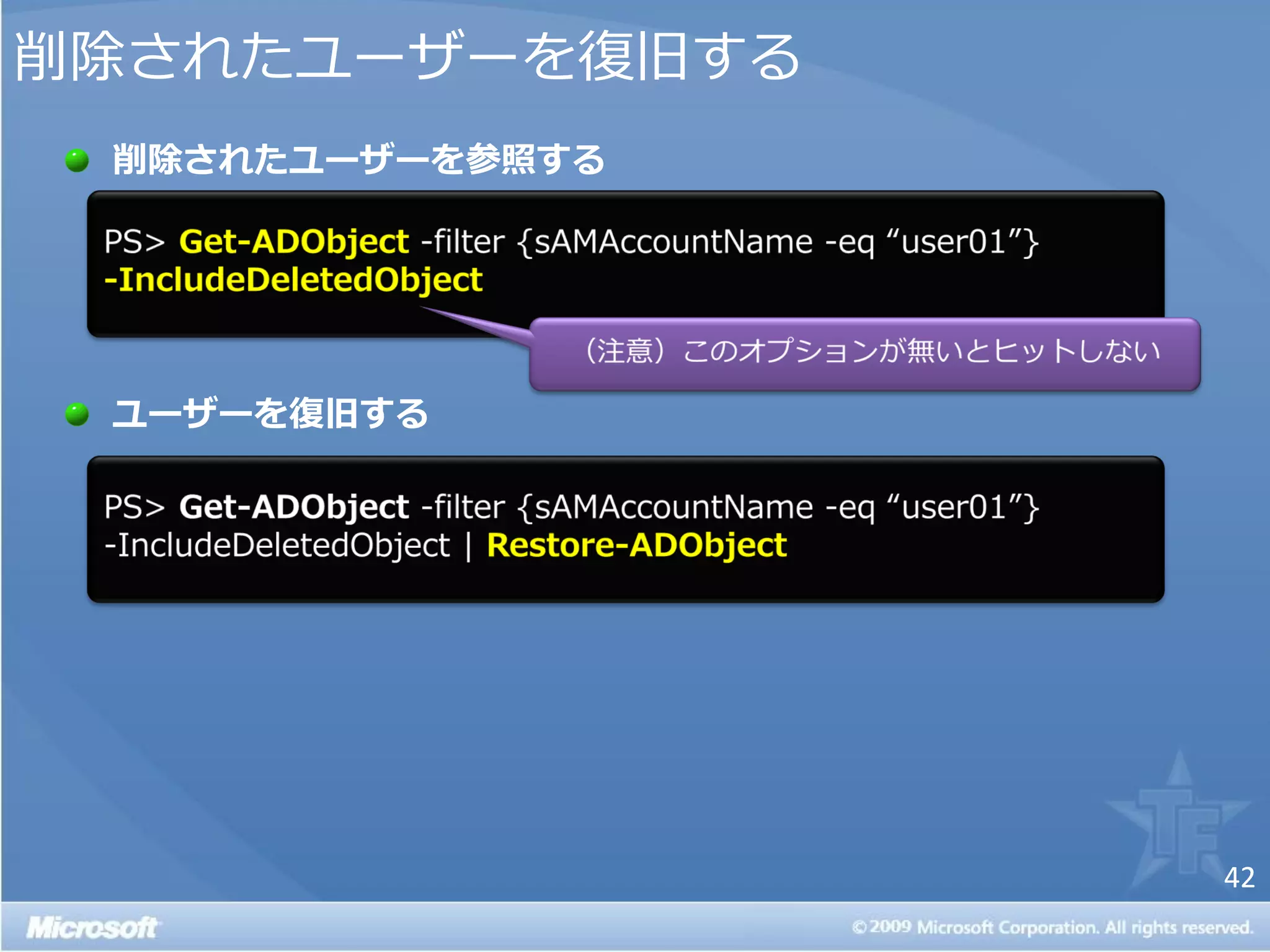Image resolution: width=1270 pixels, height=952 pixels.
Task: Click the PS> prompt in the first code box
Action: pyautogui.click(x=135, y=242)
